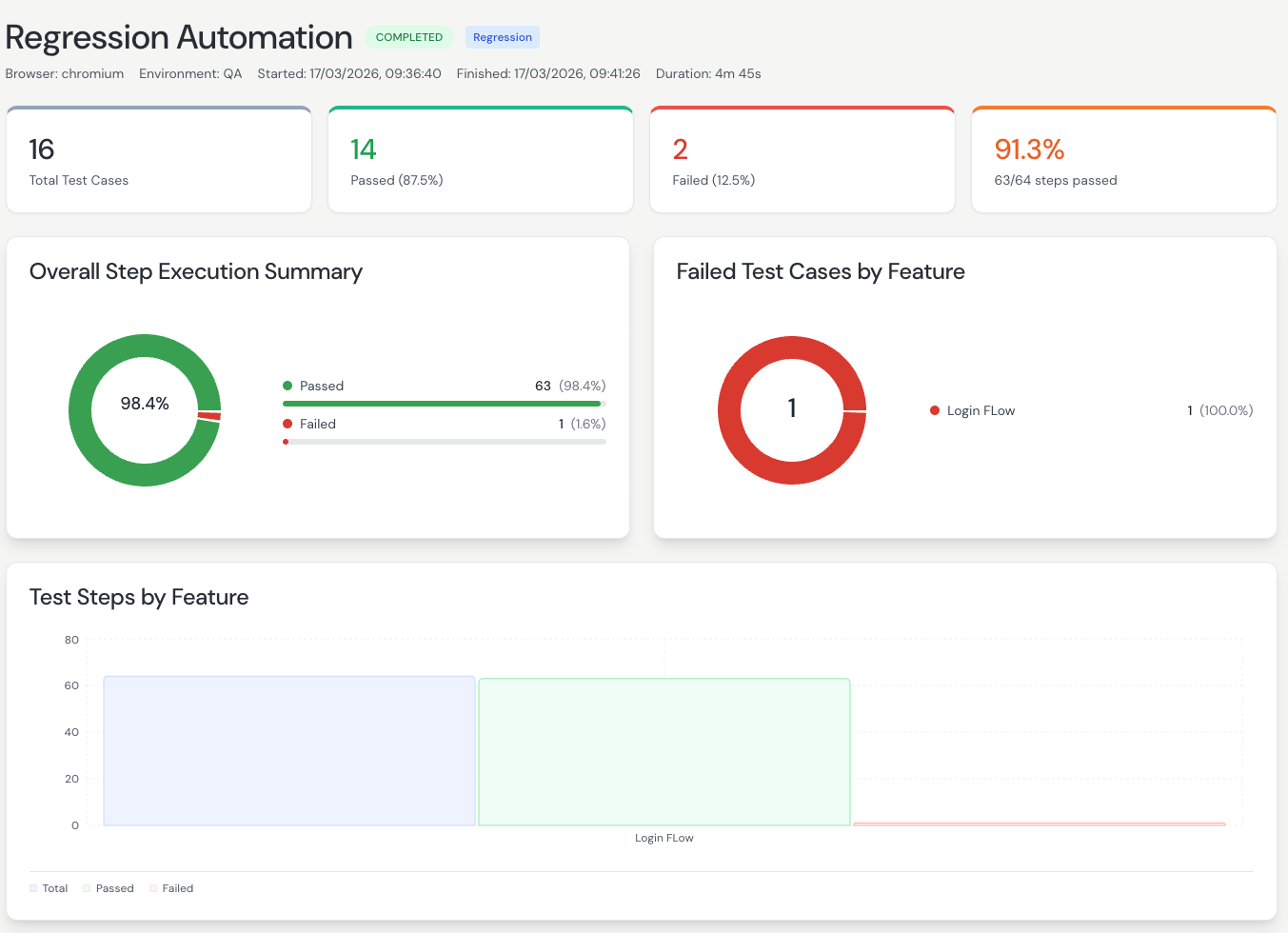The width and height of the screenshot is (1288, 933).
Task: Click the Test Steps by Feature heading
Action: 139,597
